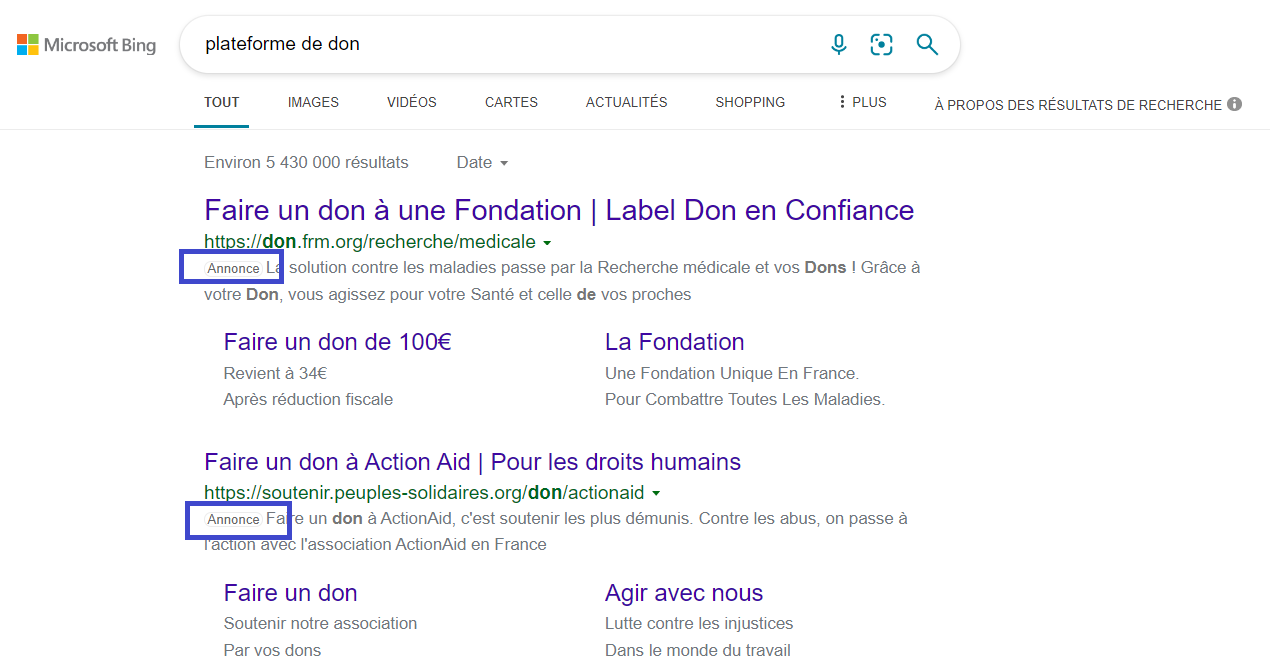This screenshot has height=664, width=1270.
Task: Click 'Environ 5 430 000 résultats' text
Action: coord(306,162)
